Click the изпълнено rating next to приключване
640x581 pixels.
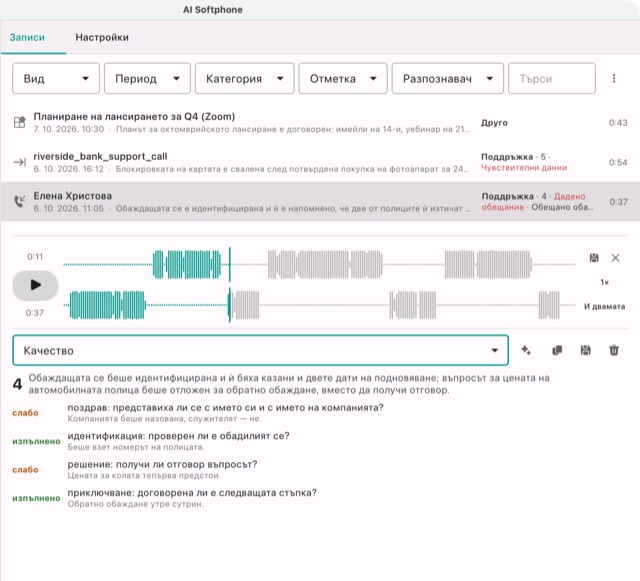(36, 498)
